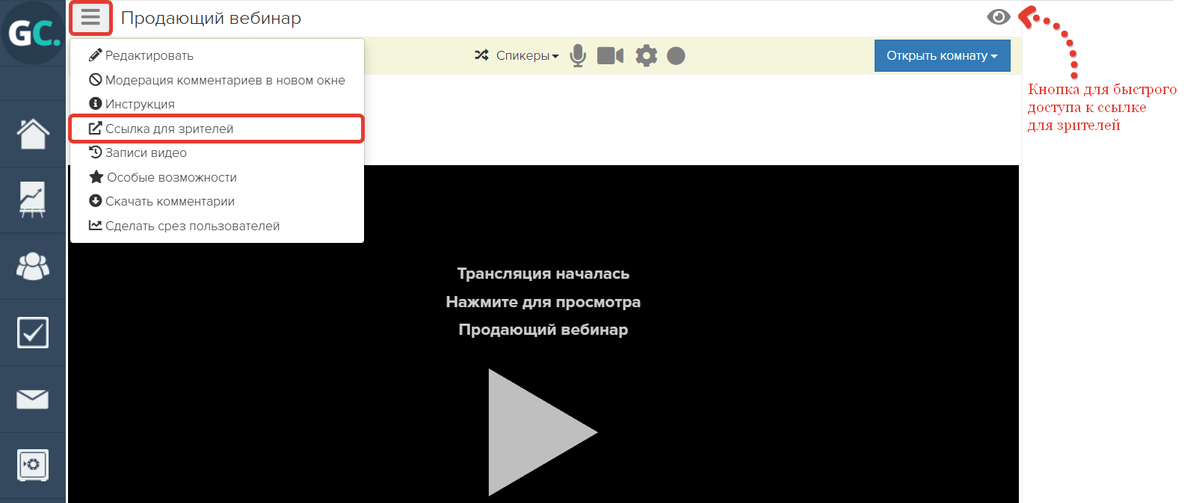Open the users group sidebar icon

[33, 266]
